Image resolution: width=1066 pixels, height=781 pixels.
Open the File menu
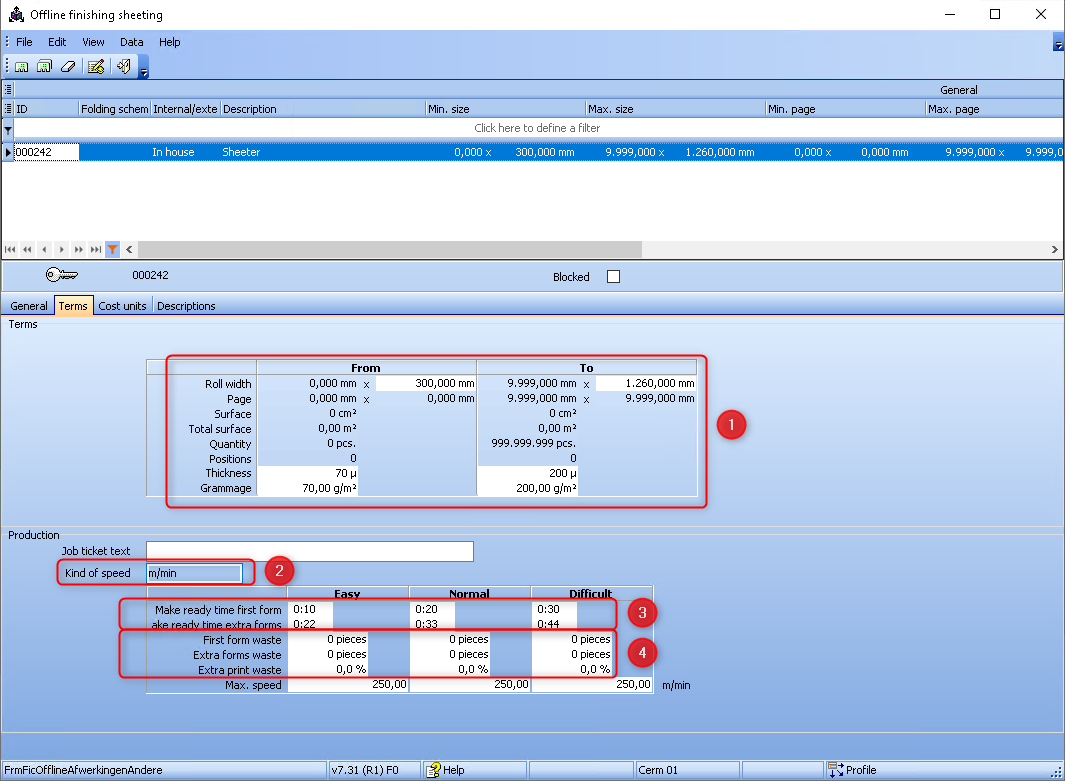pos(24,42)
